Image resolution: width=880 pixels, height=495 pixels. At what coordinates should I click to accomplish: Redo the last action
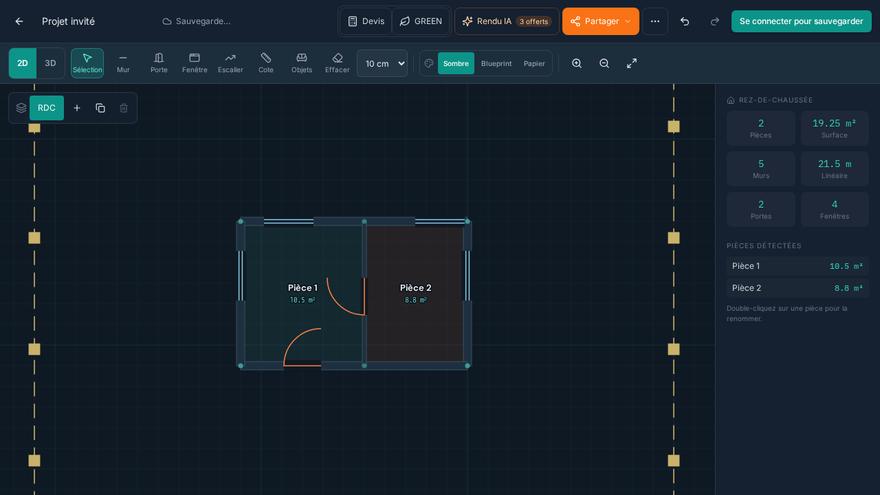pyautogui.click(x=714, y=21)
